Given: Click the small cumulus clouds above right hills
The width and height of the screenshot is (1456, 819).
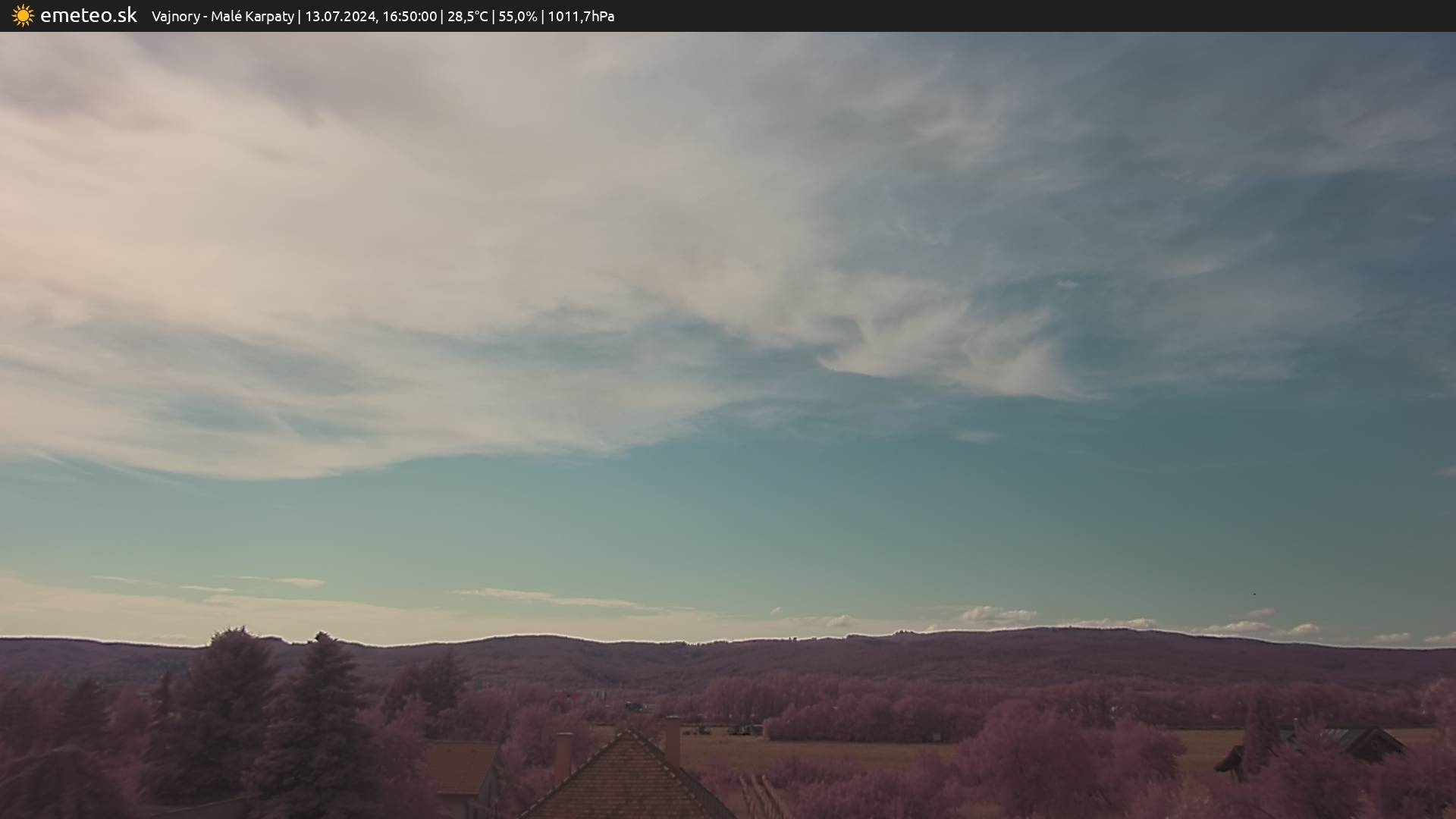Looking at the screenshot, I should click(x=997, y=616).
